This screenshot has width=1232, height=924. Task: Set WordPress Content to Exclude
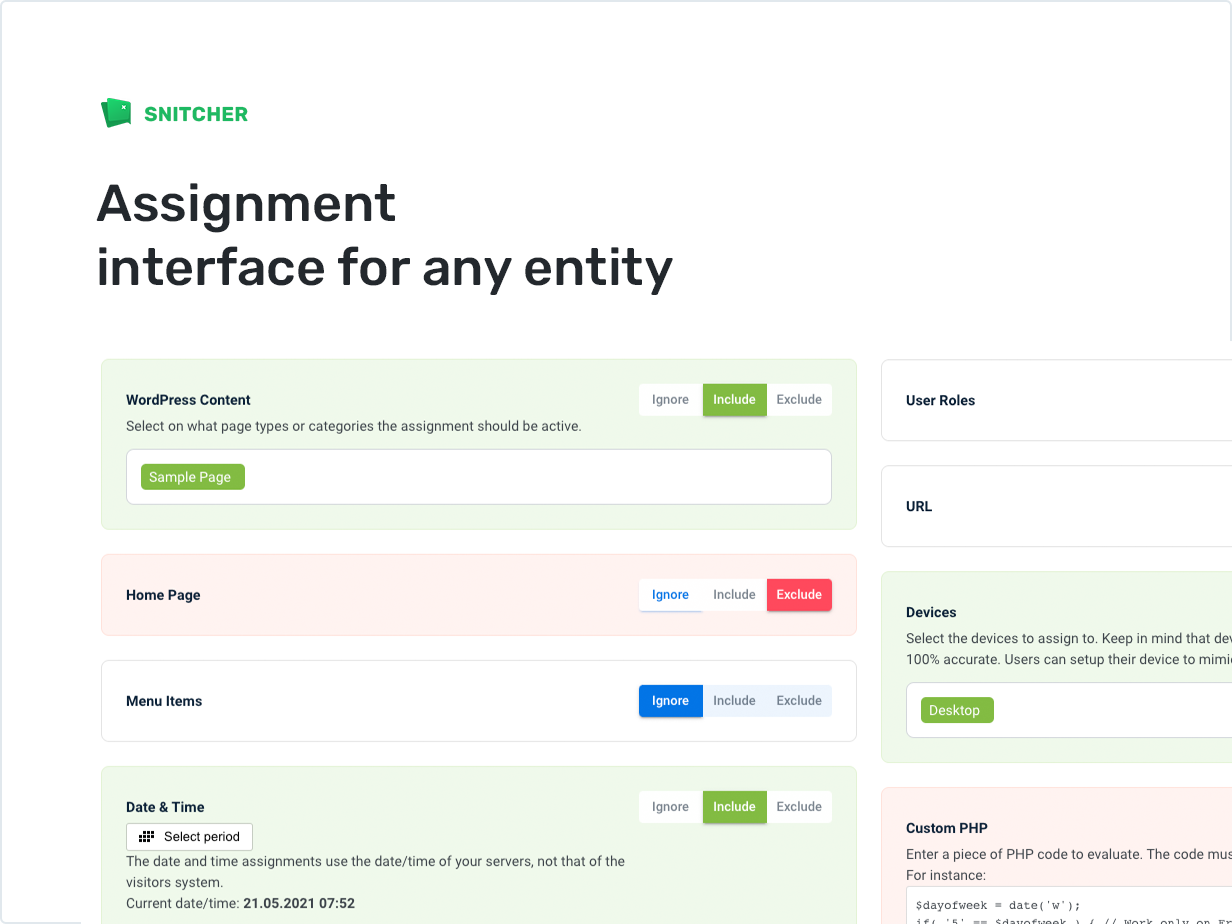[799, 400]
